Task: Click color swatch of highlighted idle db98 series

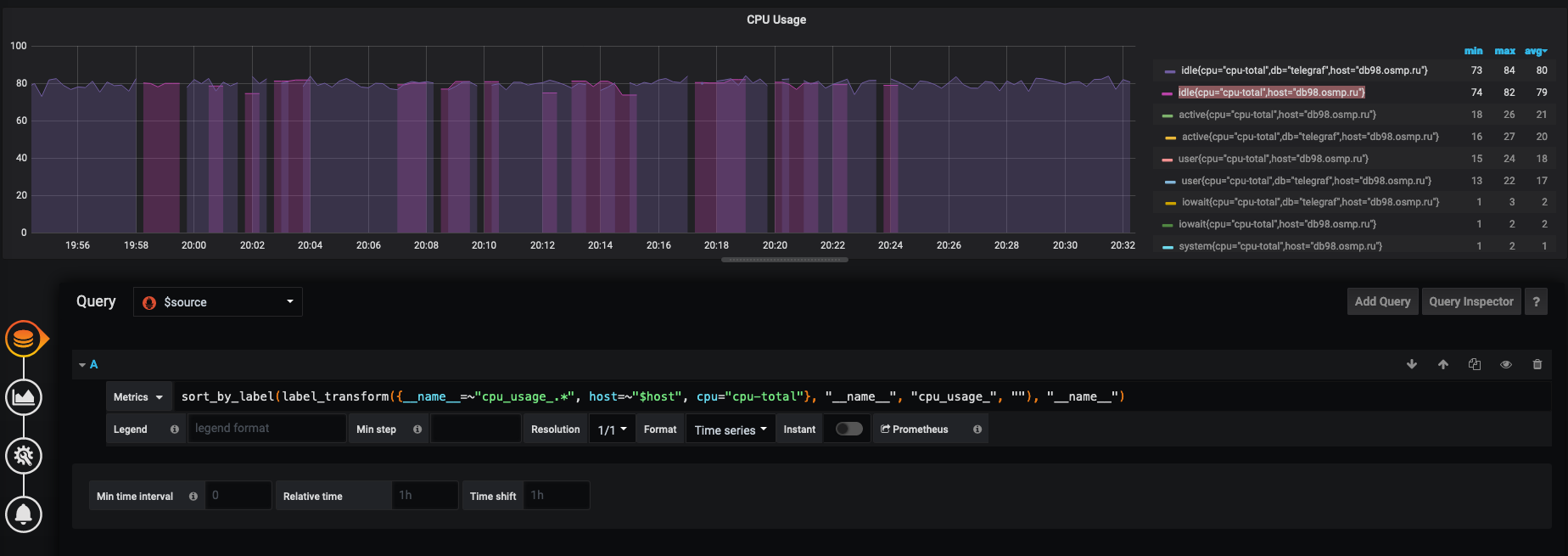Action: point(1167,93)
